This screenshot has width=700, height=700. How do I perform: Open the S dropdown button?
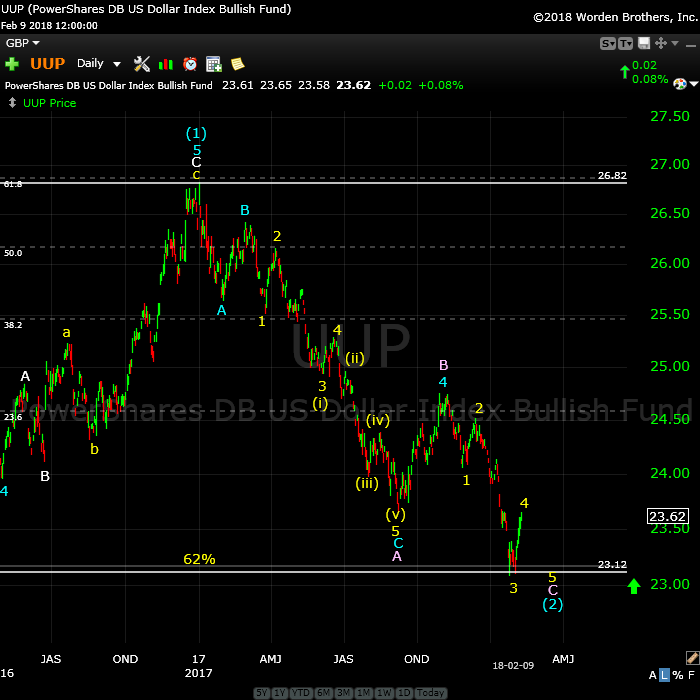(608, 43)
